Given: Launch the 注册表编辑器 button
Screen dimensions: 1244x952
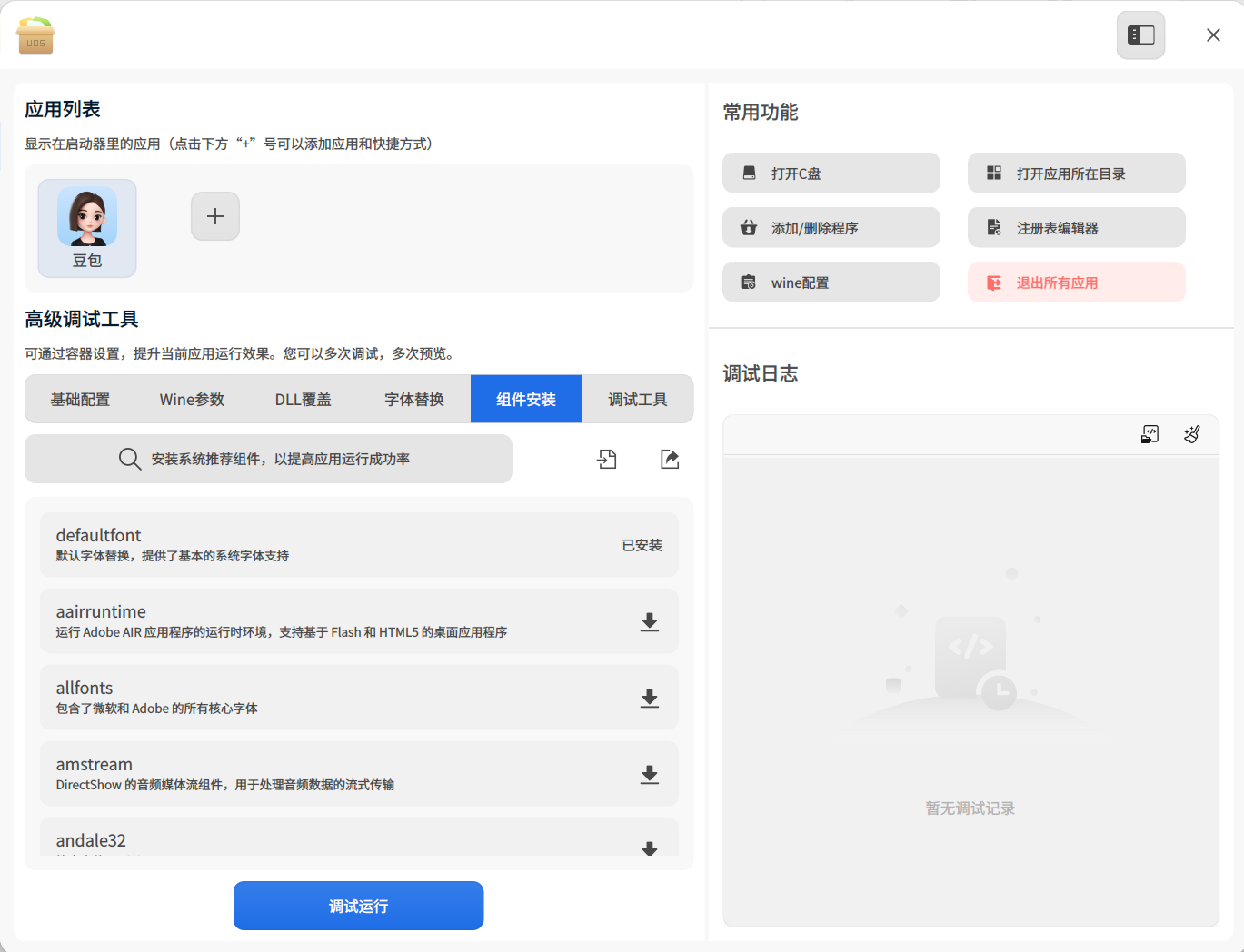Looking at the screenshot, I should [x=1077, y=227].
